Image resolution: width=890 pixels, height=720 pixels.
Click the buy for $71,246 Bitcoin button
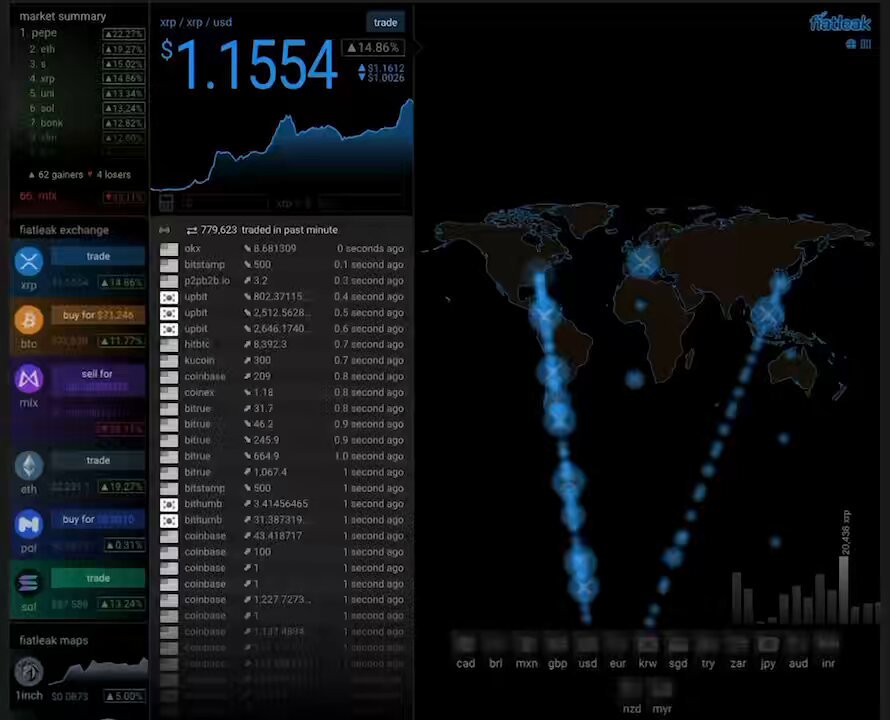point(98,315)
